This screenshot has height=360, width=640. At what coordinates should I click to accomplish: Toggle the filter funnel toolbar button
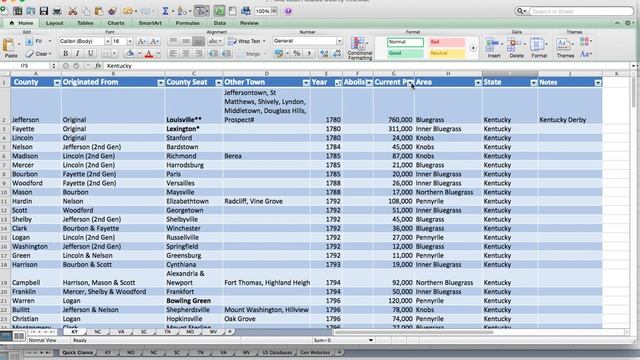pos(202,11)
